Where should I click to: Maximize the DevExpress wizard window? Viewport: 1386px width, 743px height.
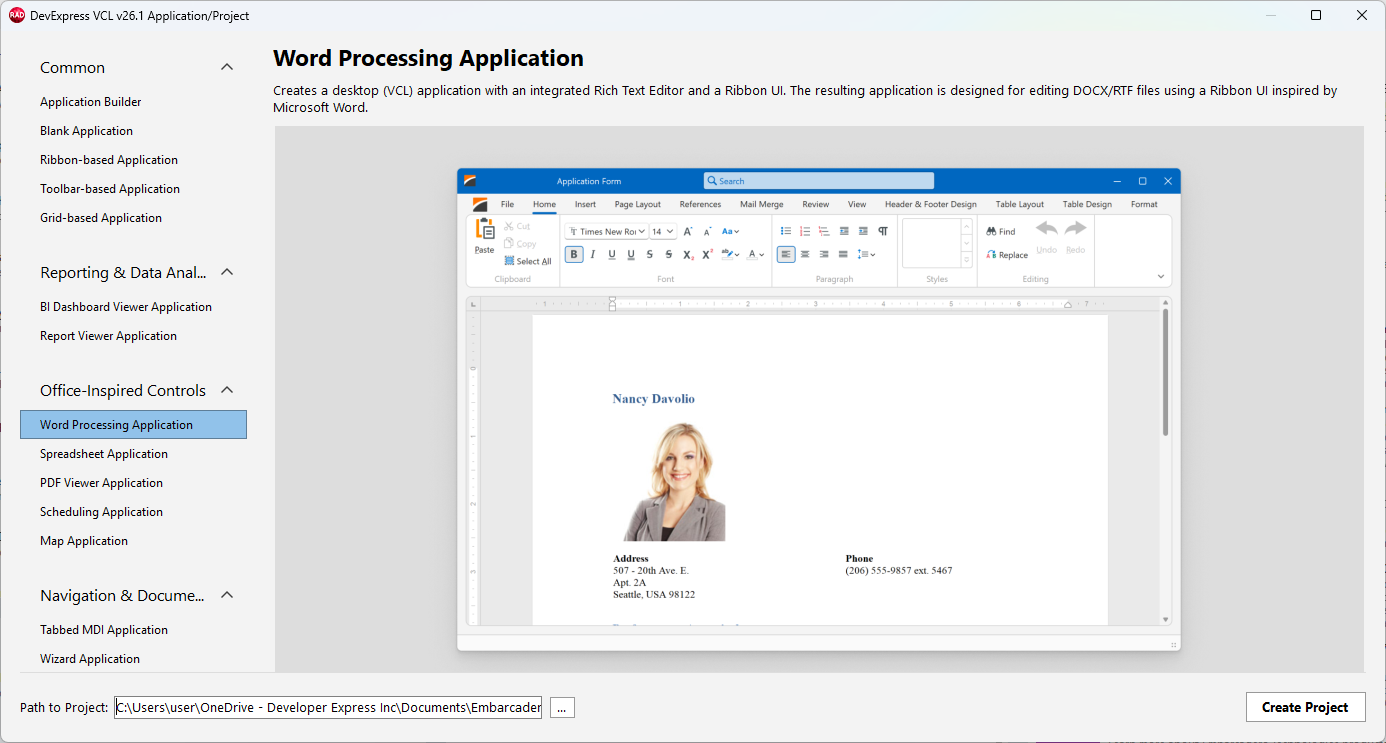[x=1316, y=15]
